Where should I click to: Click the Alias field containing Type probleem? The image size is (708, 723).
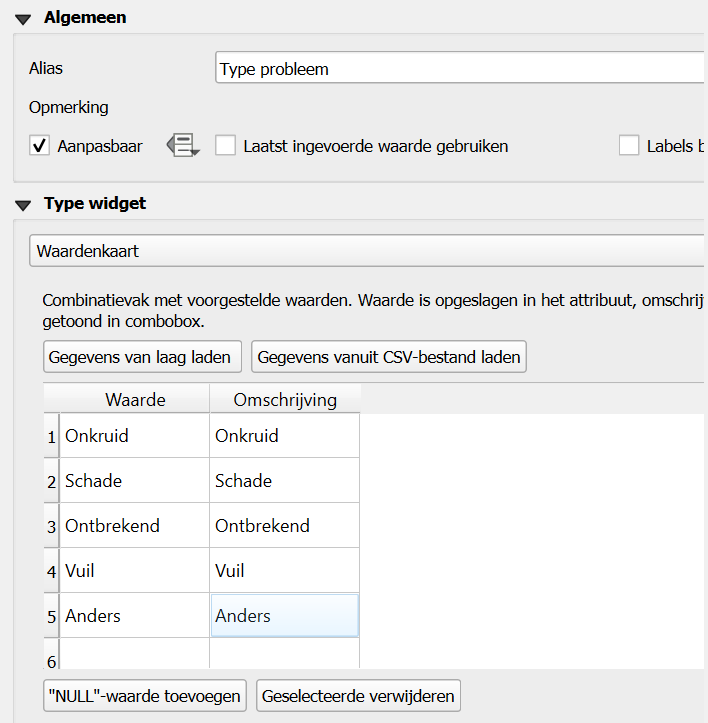click(460, 69)
